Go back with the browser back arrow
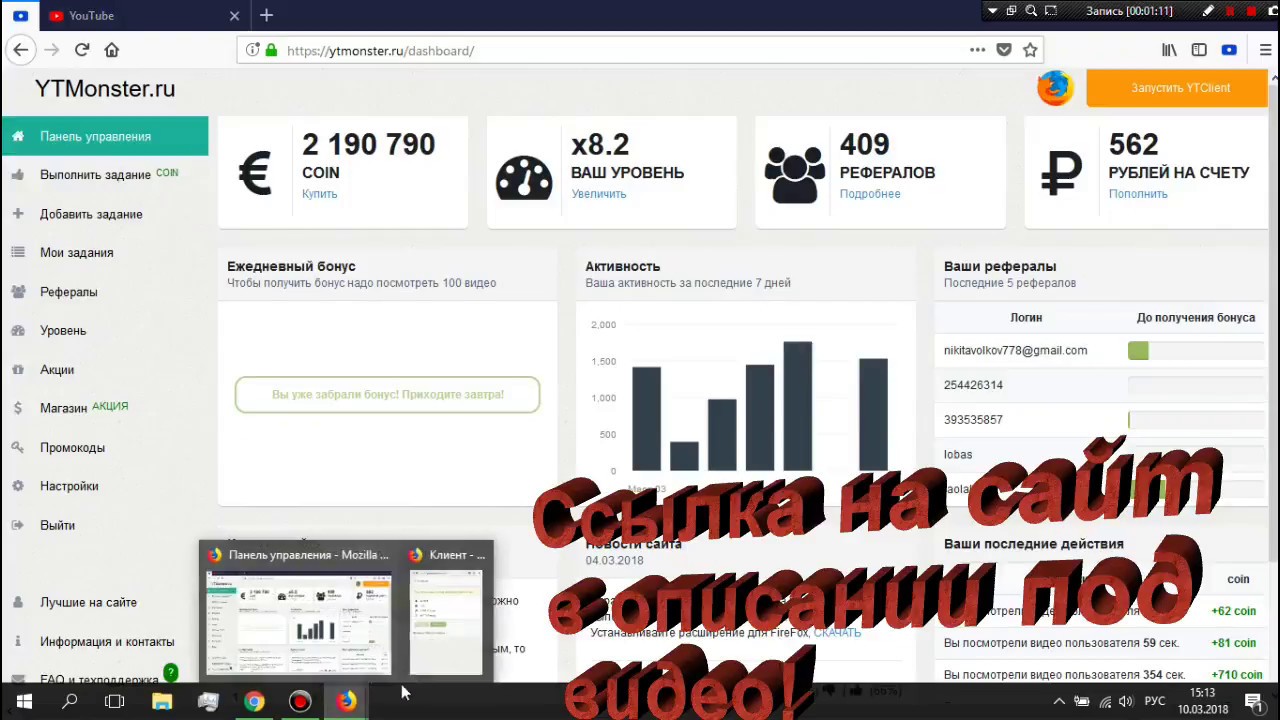 click(x=21, y=50)
